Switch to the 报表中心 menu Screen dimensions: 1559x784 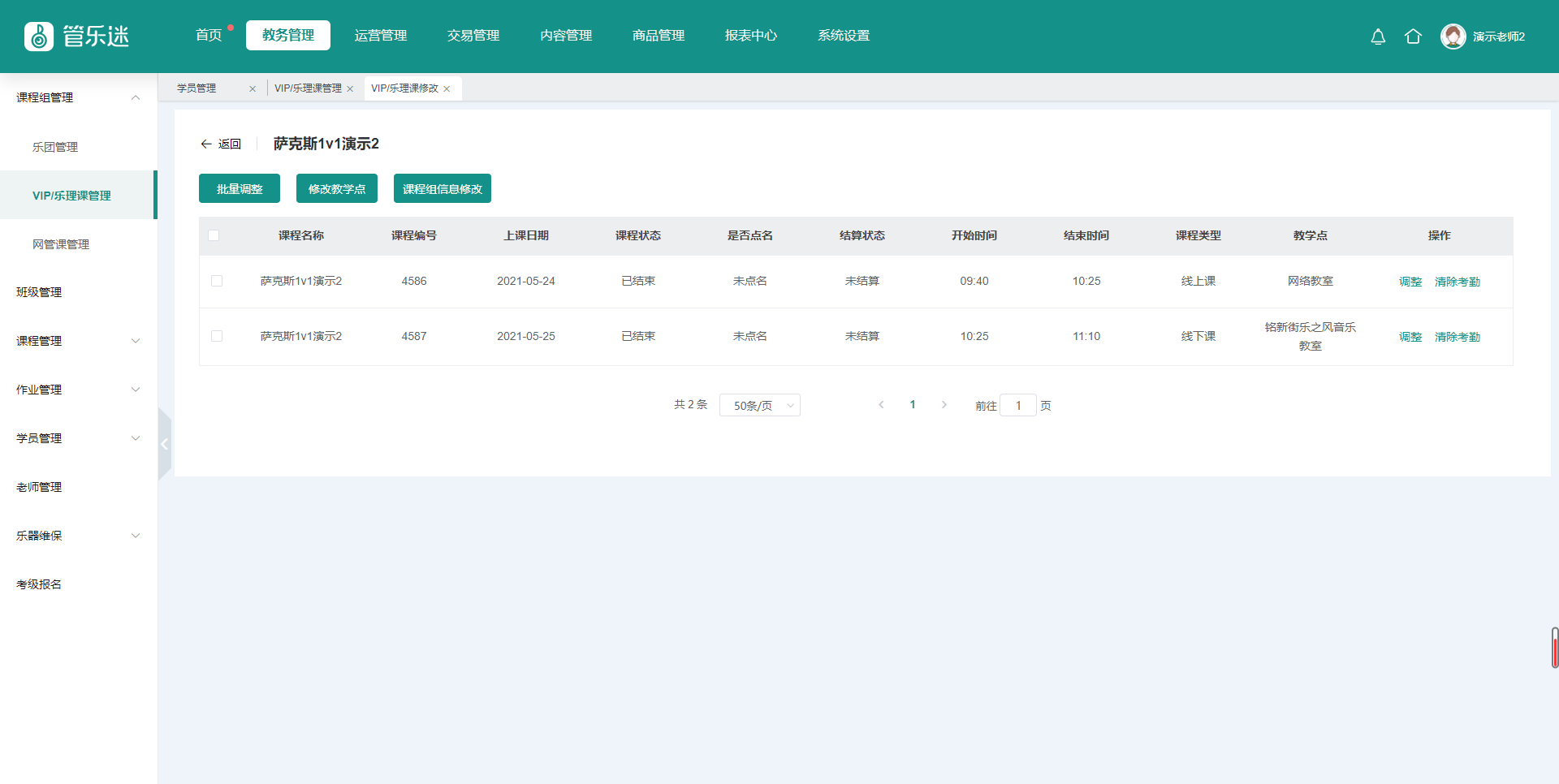(750, 36)
